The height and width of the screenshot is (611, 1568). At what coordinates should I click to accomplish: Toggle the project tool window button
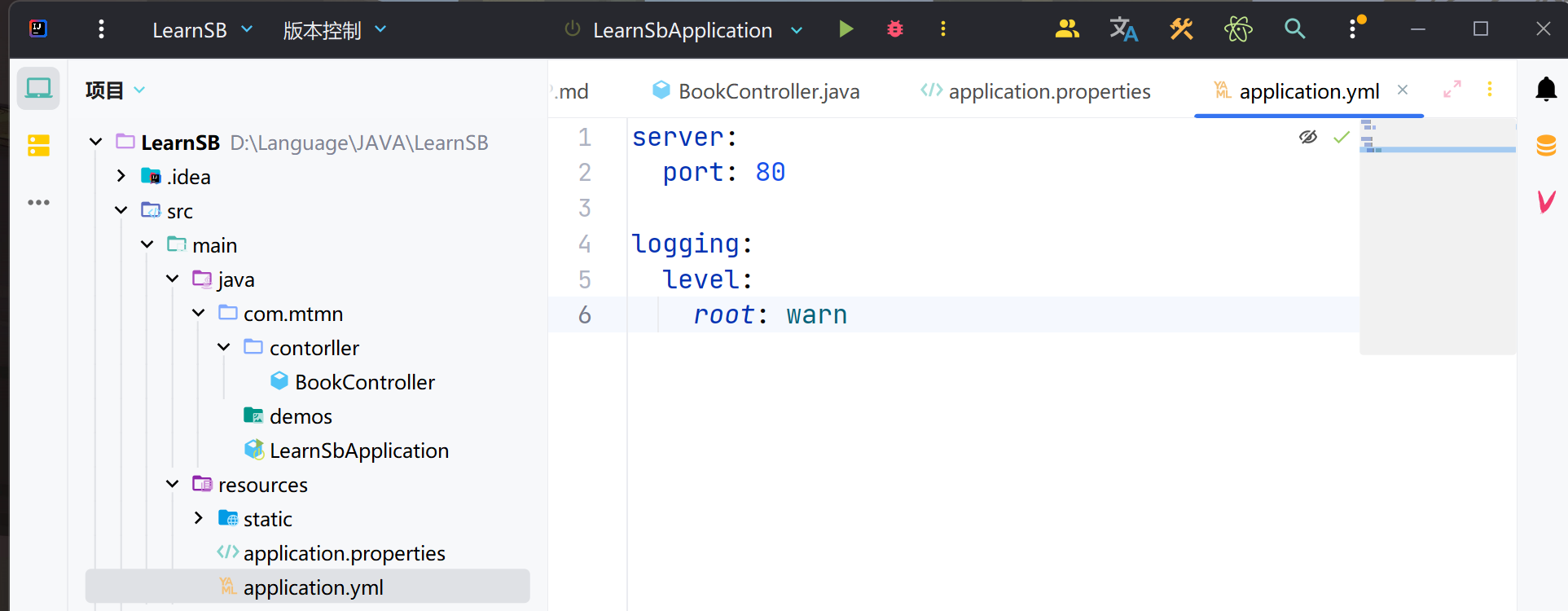pyautogui.click(x=38, y=88)
